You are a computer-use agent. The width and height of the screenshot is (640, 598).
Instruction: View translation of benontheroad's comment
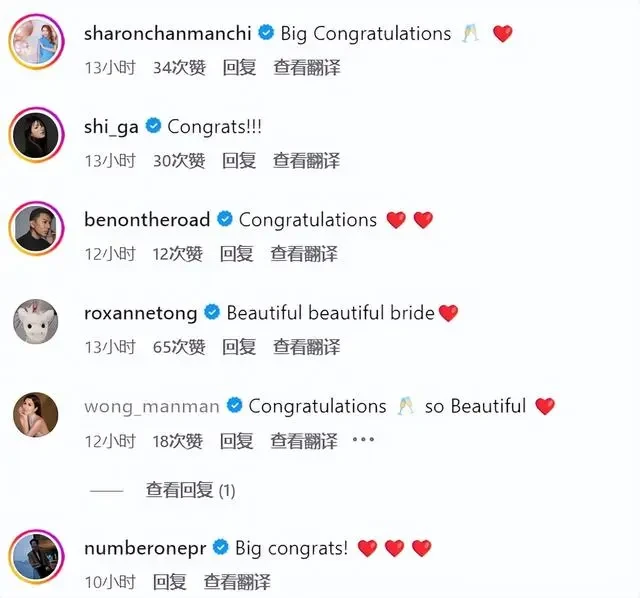304,254
